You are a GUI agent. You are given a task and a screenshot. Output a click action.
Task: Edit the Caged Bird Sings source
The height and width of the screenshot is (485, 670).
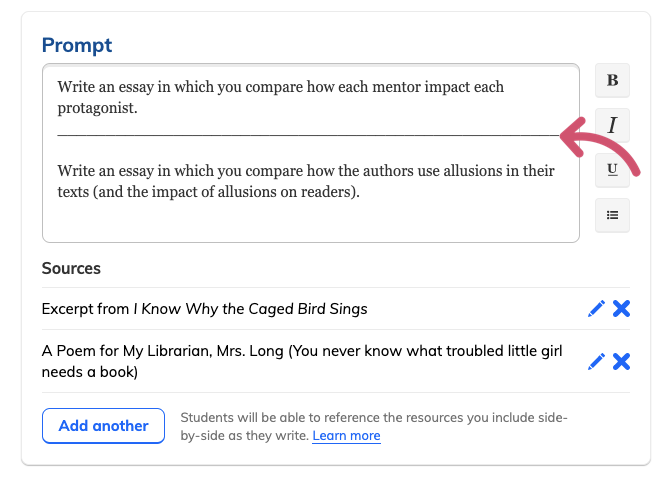(x=597, y=309)
